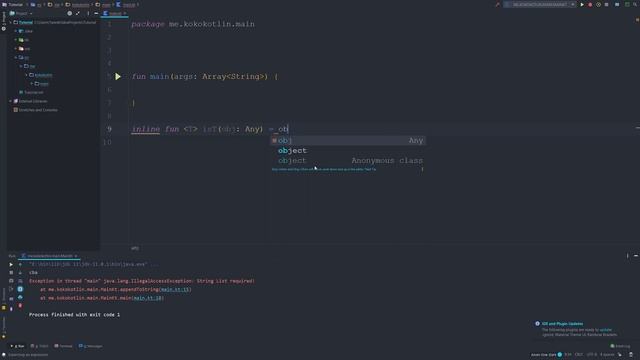Click the red Debug icon in top toolbar
Image resolution: width=640 pixels, height=360 pixels.
(x=590, y=4)
